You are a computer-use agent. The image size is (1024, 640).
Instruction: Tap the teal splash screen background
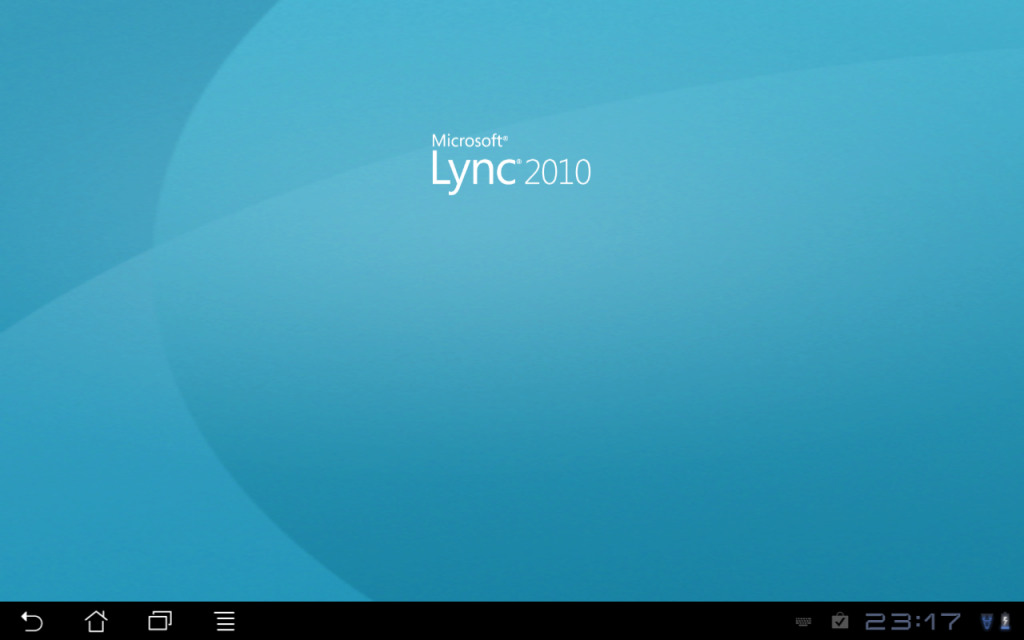pos(512,400)
